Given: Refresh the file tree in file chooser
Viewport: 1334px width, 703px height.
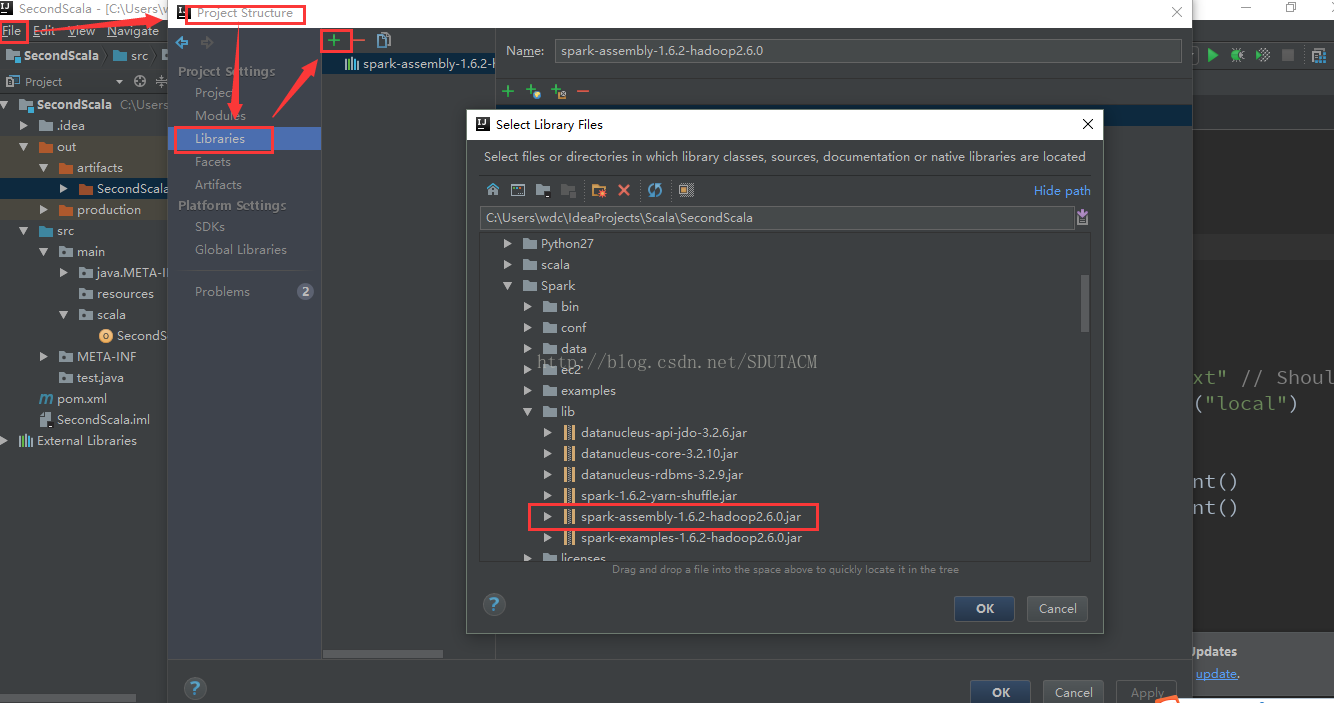Looking at the screenshot, I should [655, 190].
